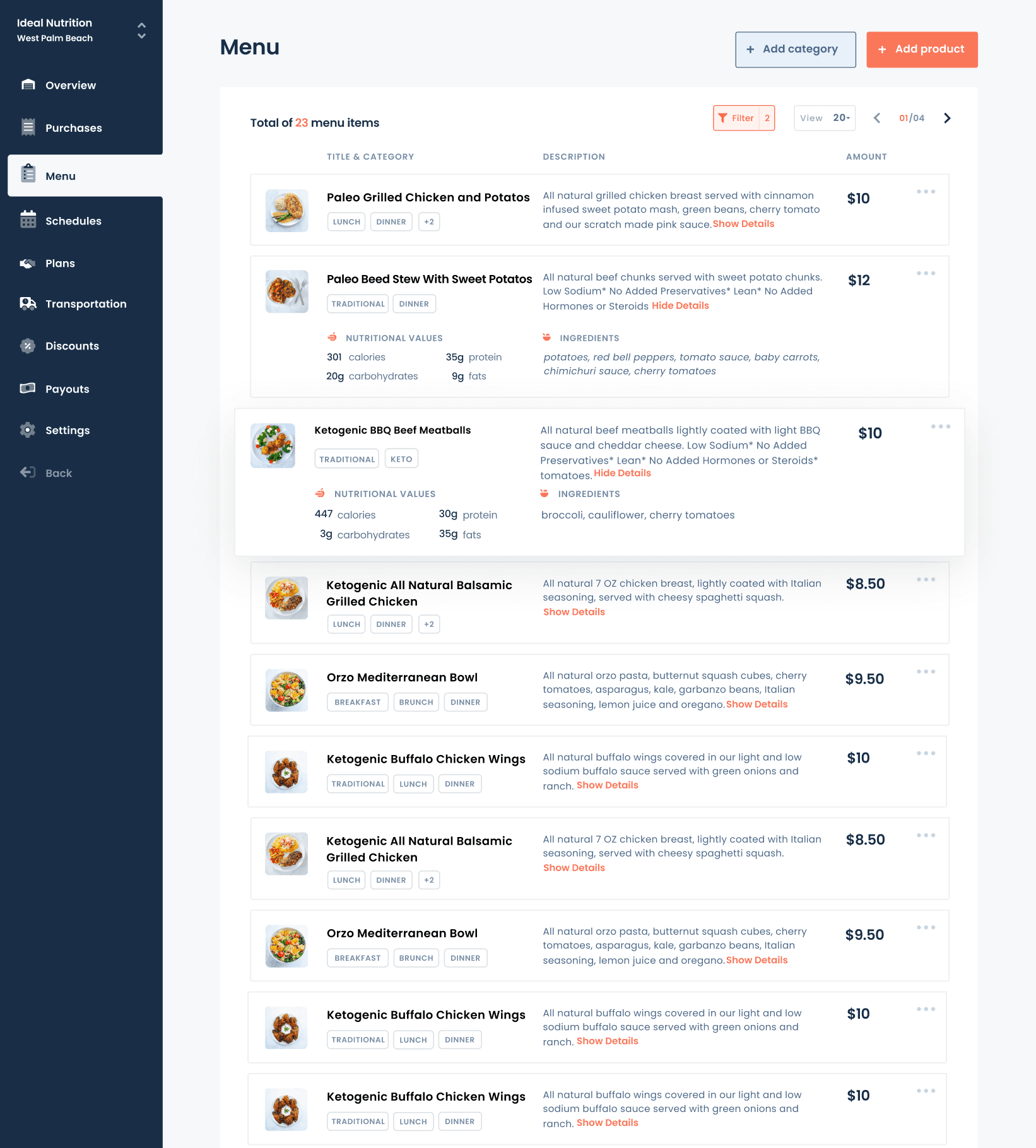Click the Add category button

[x=796, y=50]
